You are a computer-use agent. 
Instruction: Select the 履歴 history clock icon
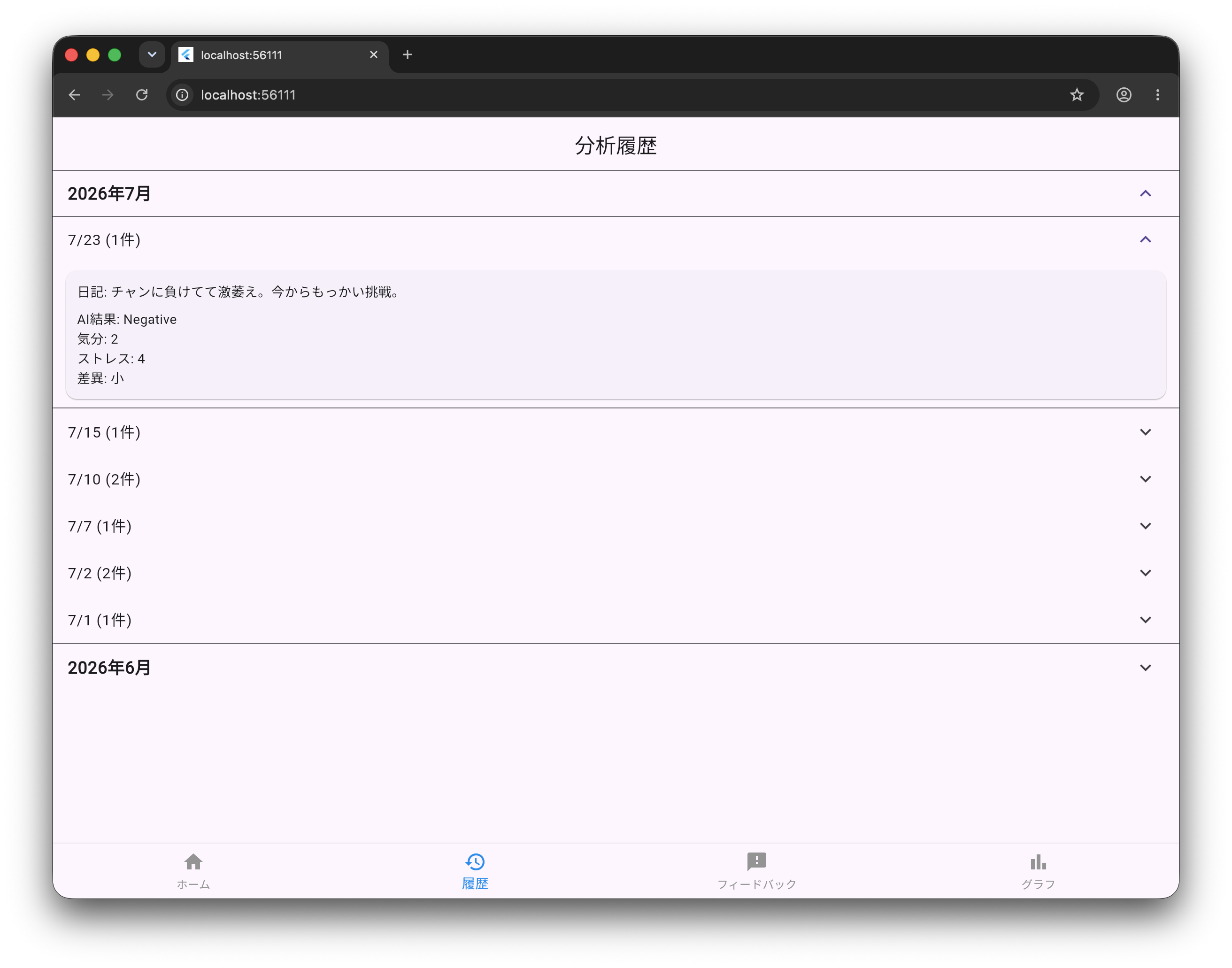coord(475,861)
